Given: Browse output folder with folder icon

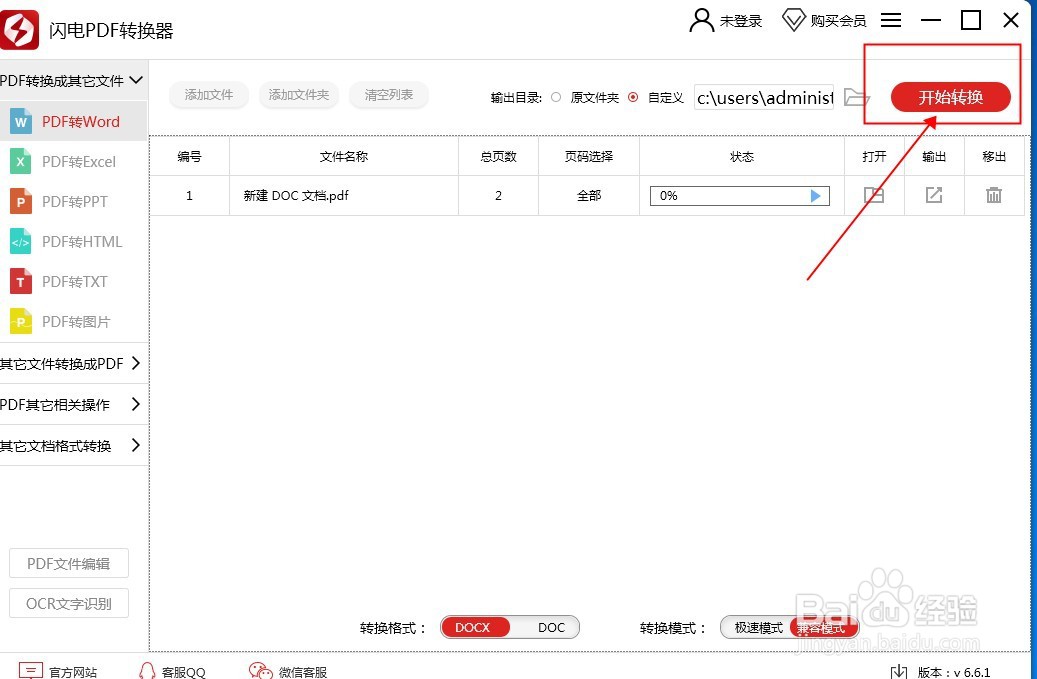Looking at the screenshot, I should pos(856,98).
